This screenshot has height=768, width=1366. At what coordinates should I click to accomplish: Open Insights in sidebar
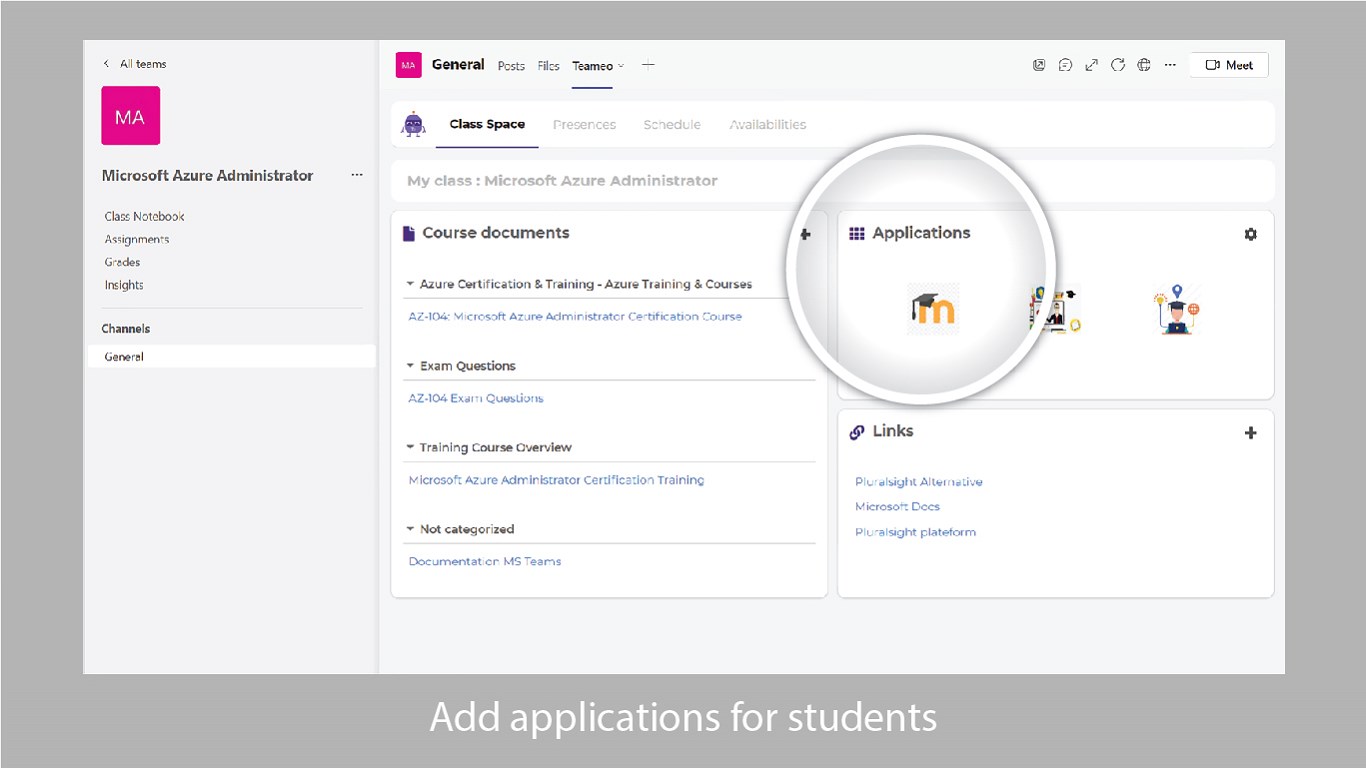pos(124,285)
